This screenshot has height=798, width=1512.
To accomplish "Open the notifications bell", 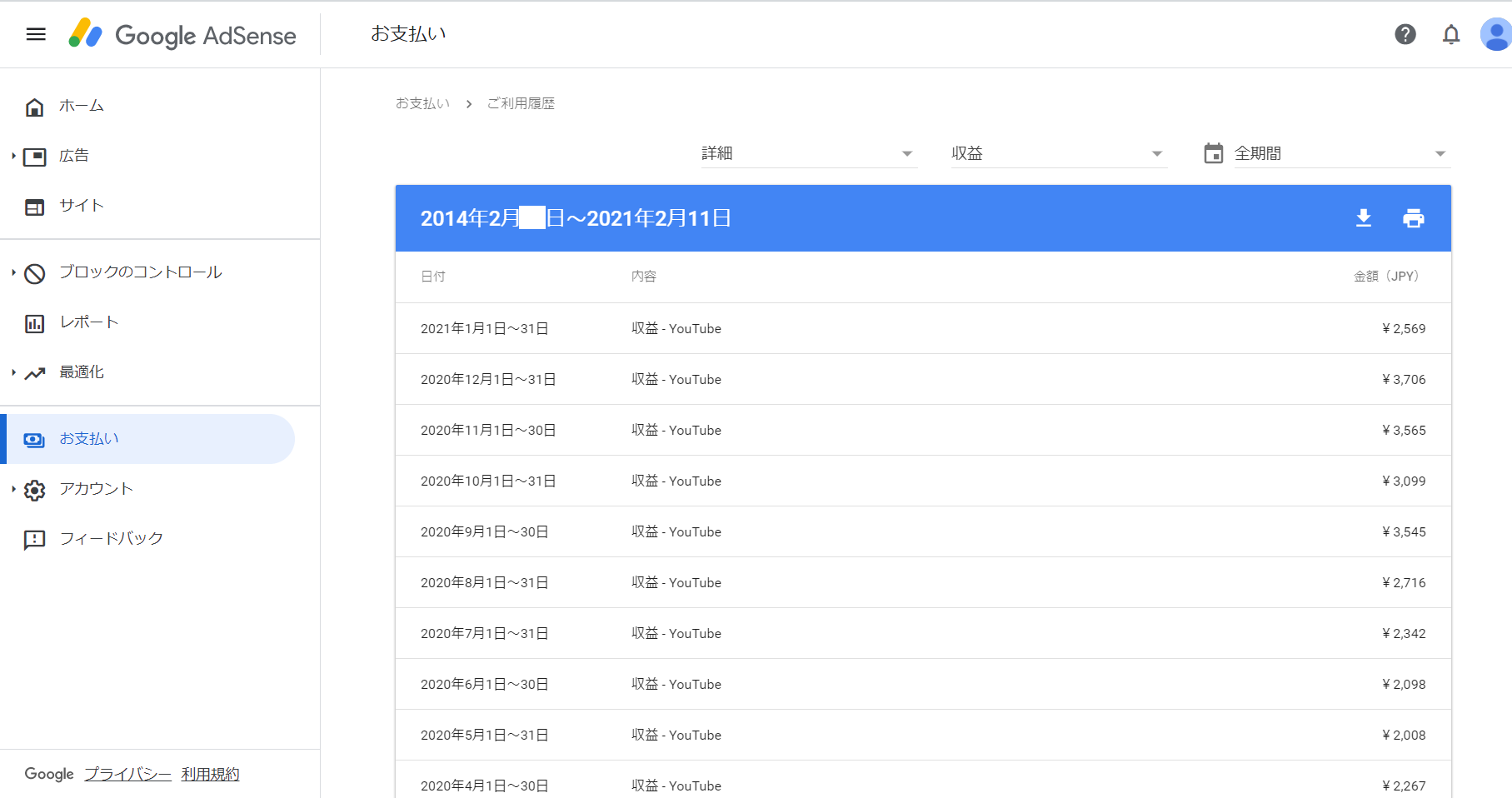I will [x=1451, y=34].
